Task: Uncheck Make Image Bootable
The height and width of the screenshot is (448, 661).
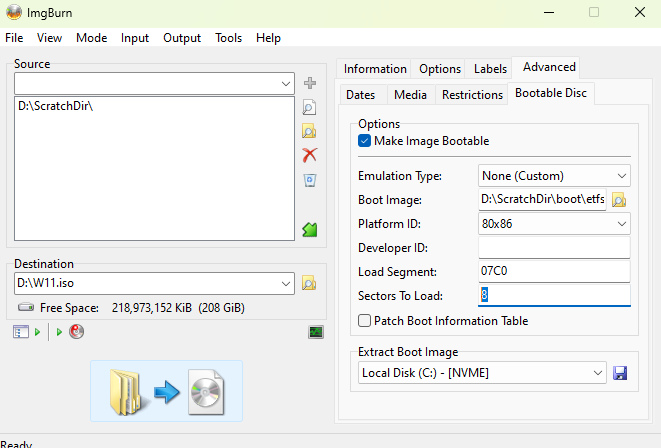Action: coord(365,141)
